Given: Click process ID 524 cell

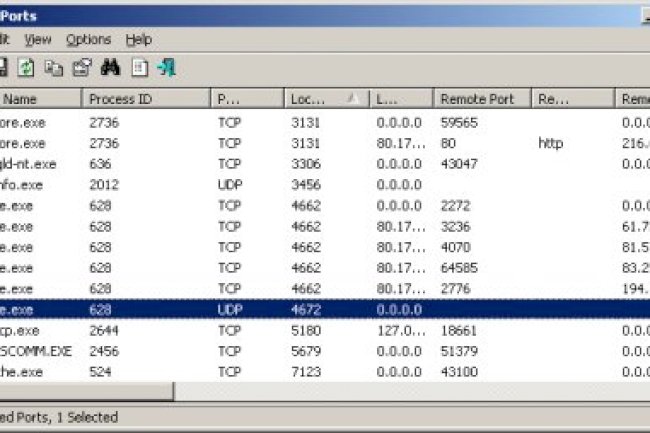Looking at the screenshot, I should pyautogui.click(x=100, y=372).
